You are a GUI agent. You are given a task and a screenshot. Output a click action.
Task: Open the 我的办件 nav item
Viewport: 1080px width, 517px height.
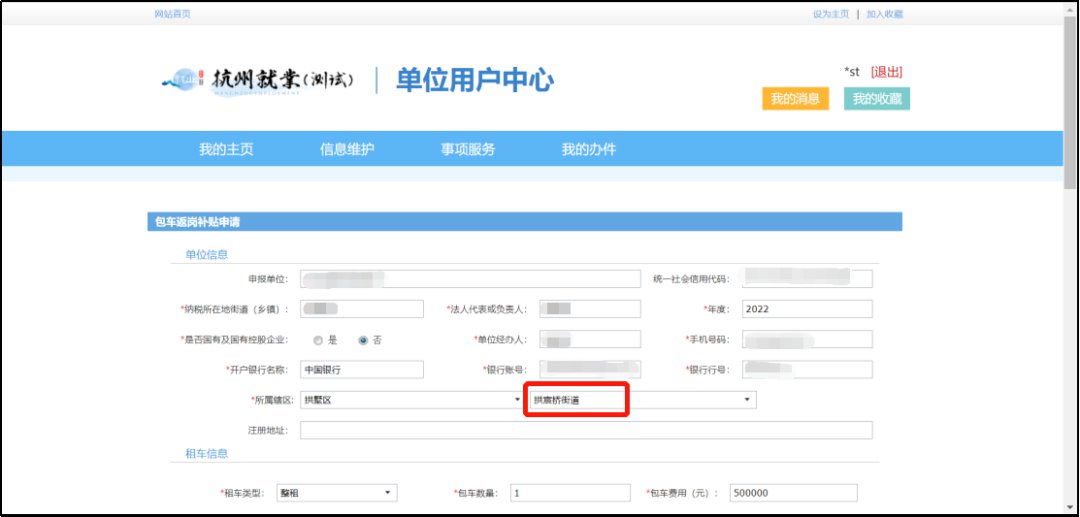589,150
